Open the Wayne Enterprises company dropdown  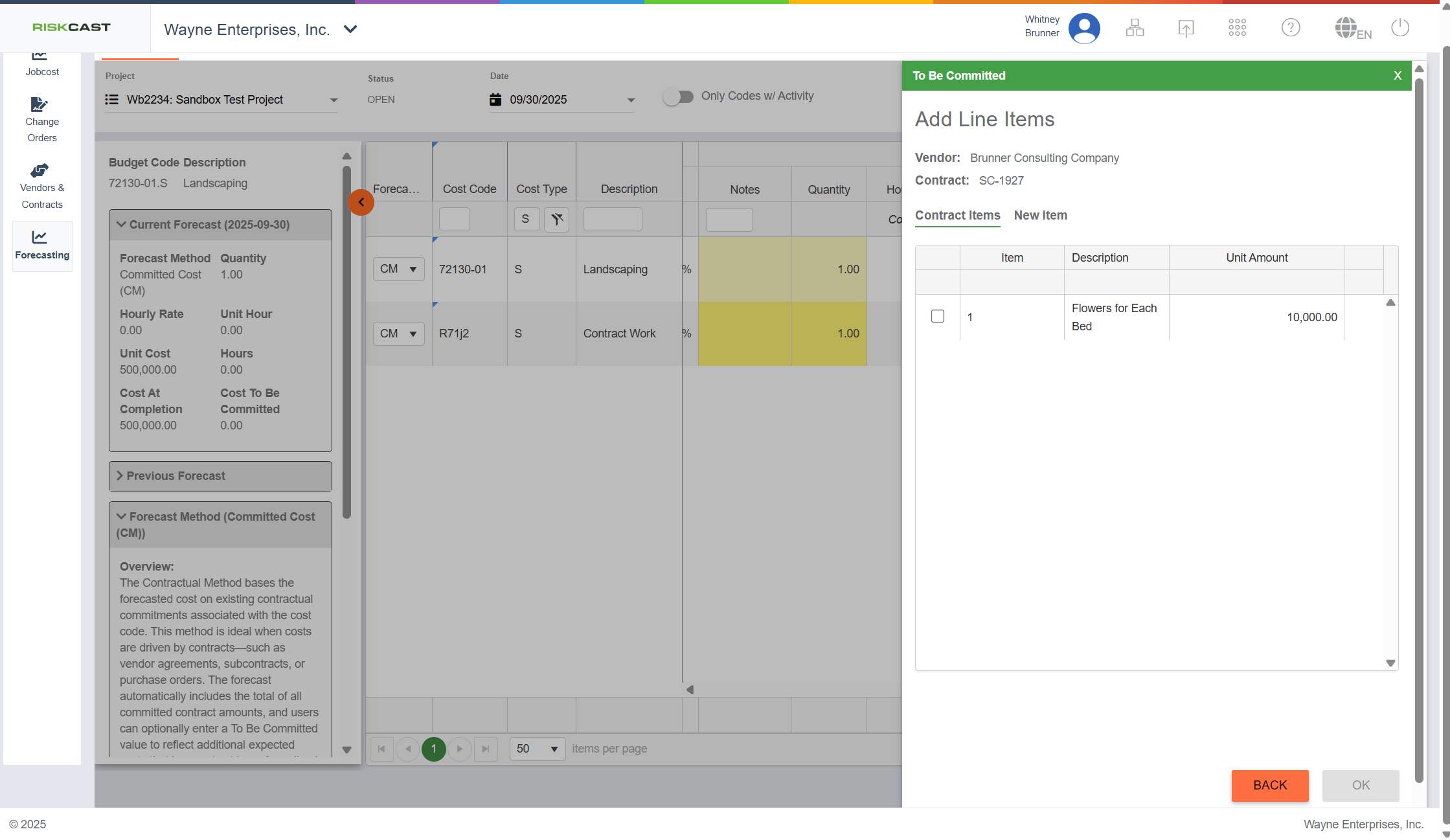point(350,29)
